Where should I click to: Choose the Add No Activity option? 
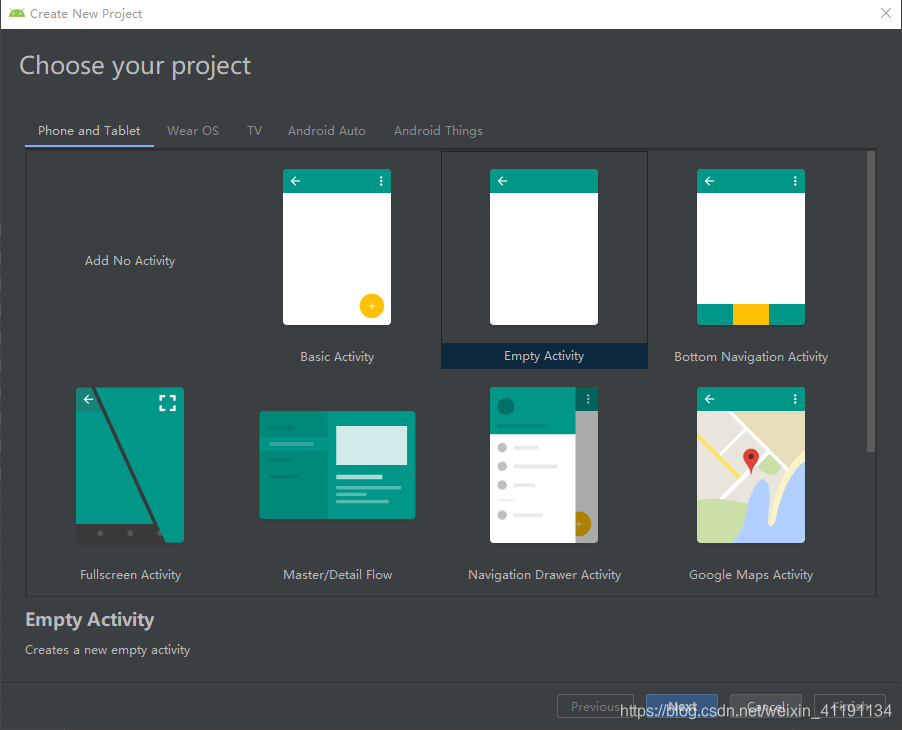click(130, 261)
